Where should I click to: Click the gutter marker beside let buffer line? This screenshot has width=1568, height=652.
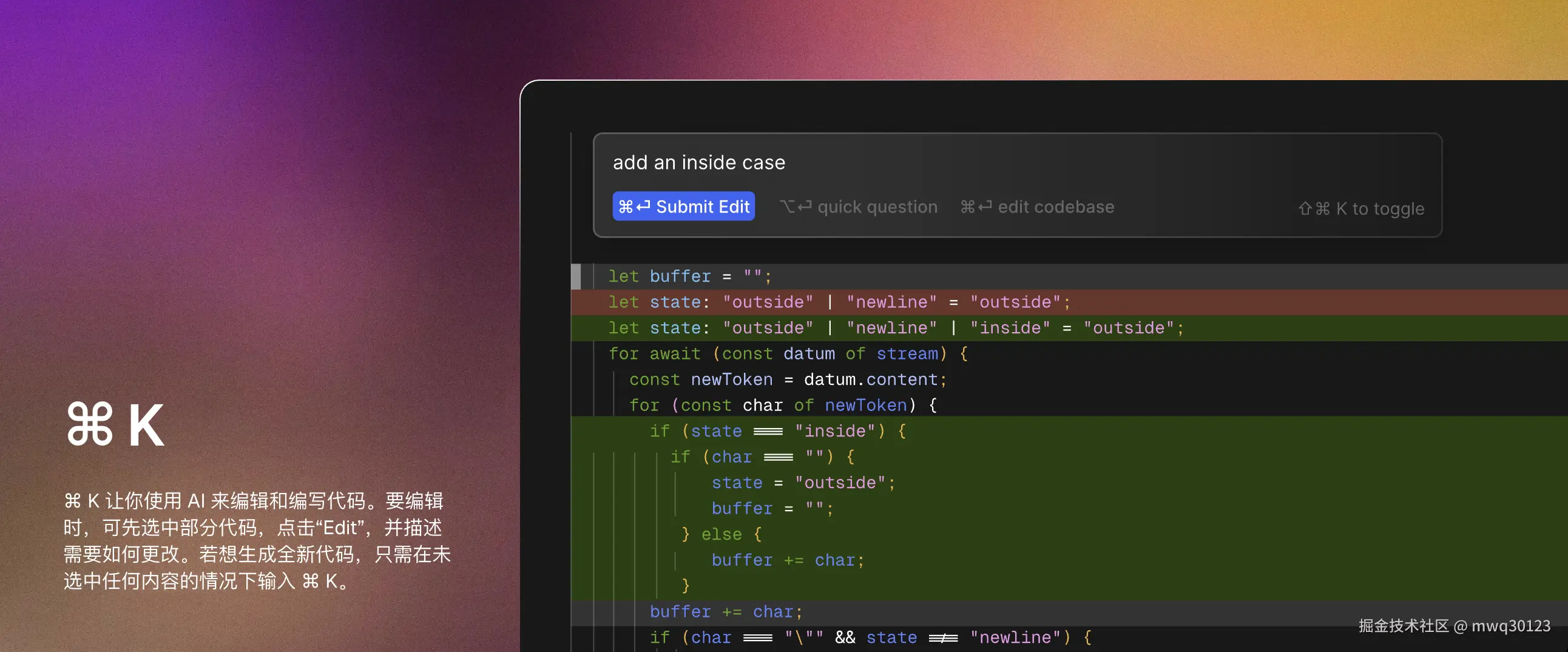pyautogui.click(x=576, y=276)
